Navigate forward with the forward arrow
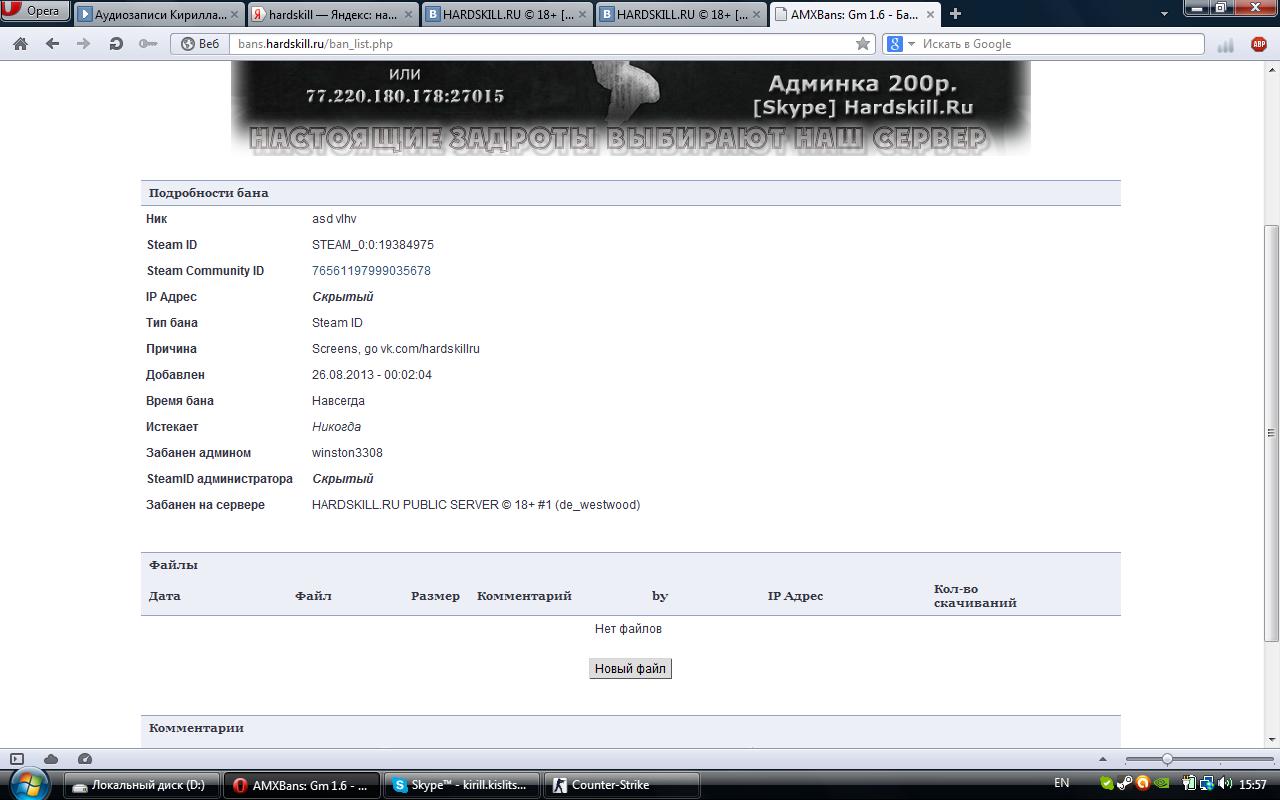Screen dimensions: 1280x800 pyautogui.click(x=84, y=44)
